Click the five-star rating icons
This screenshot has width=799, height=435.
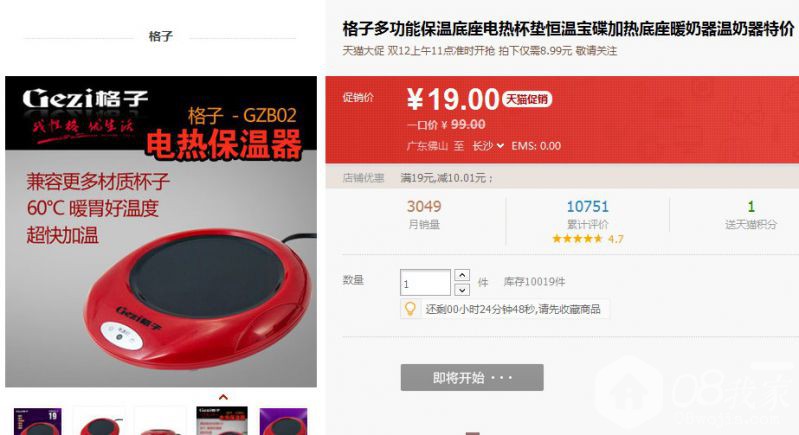(577, 238)
